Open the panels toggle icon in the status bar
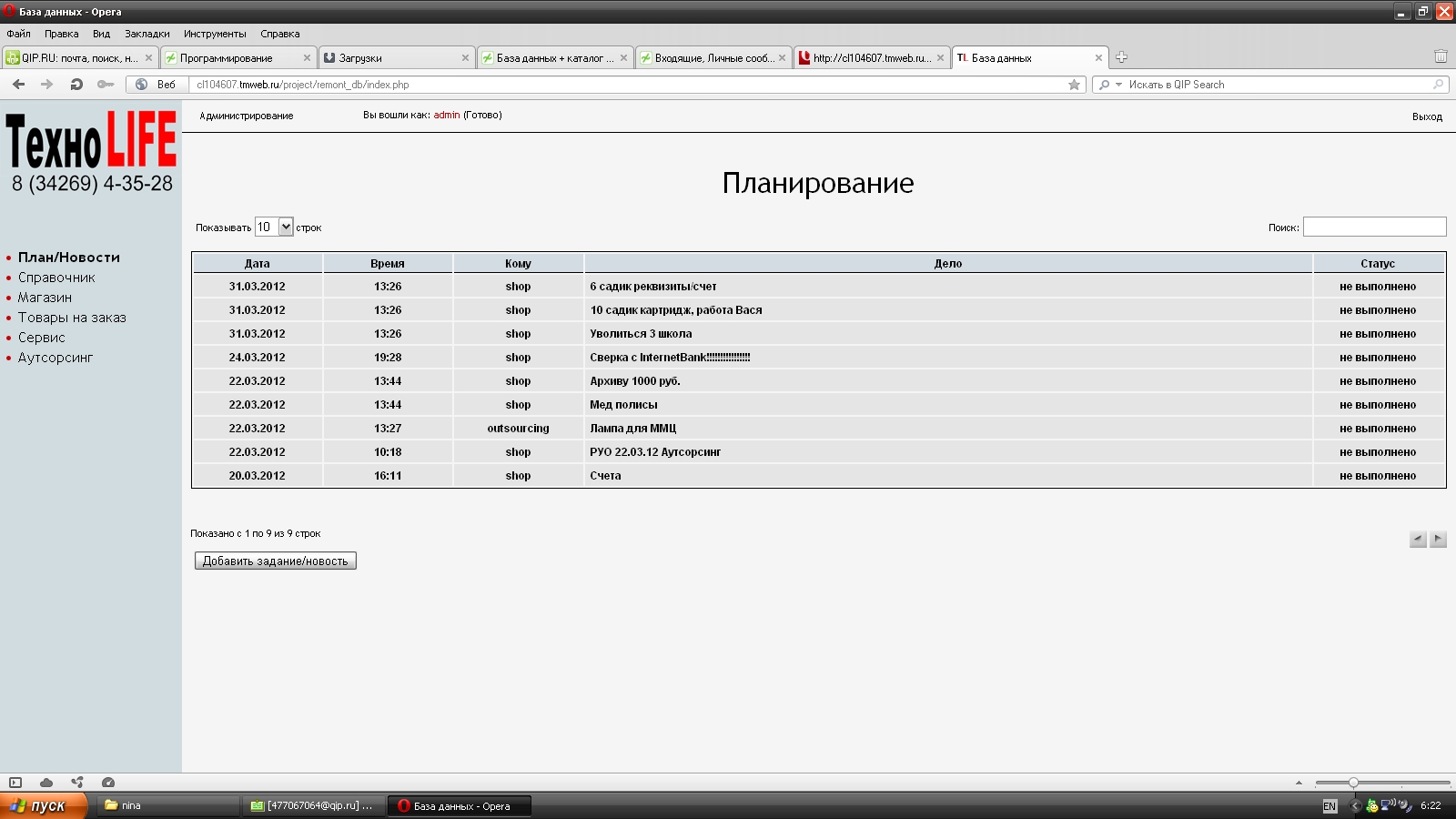Screen dimensions: 1456x819 (15, 783)
